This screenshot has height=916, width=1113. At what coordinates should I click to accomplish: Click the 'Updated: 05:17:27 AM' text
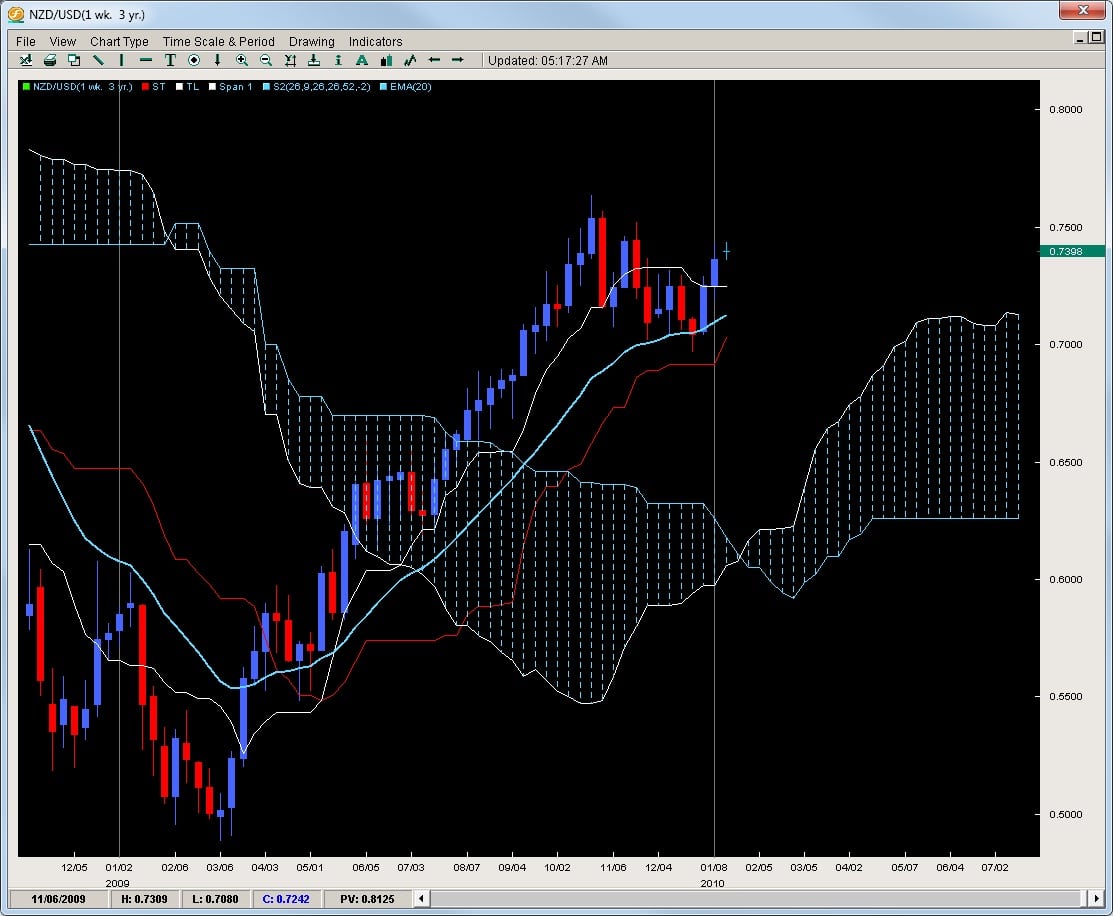pyautogui.click(x=548, y=60)
